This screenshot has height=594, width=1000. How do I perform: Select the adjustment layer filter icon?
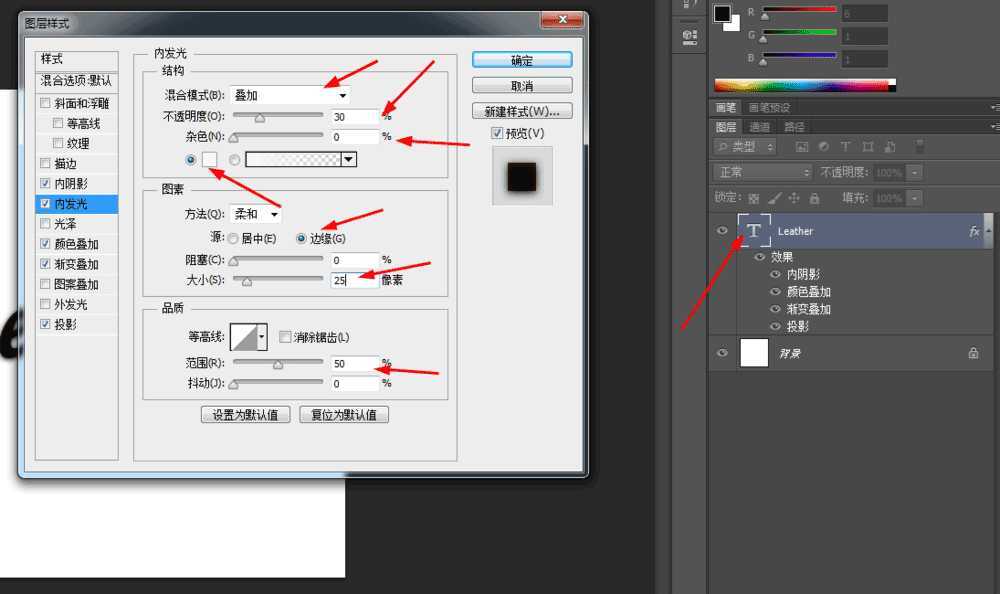(823, 147)
